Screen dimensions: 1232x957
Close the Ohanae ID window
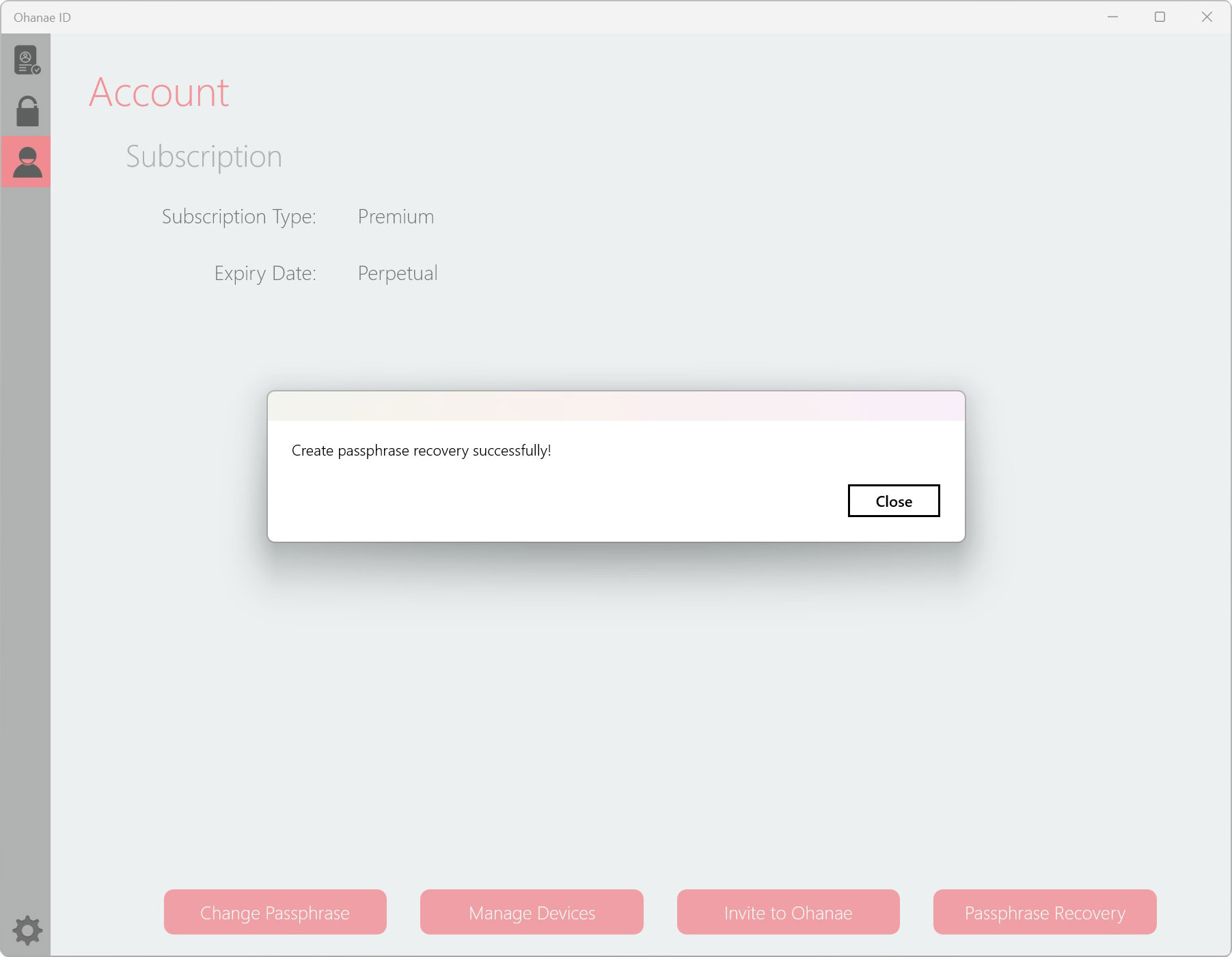point(1207,17)
